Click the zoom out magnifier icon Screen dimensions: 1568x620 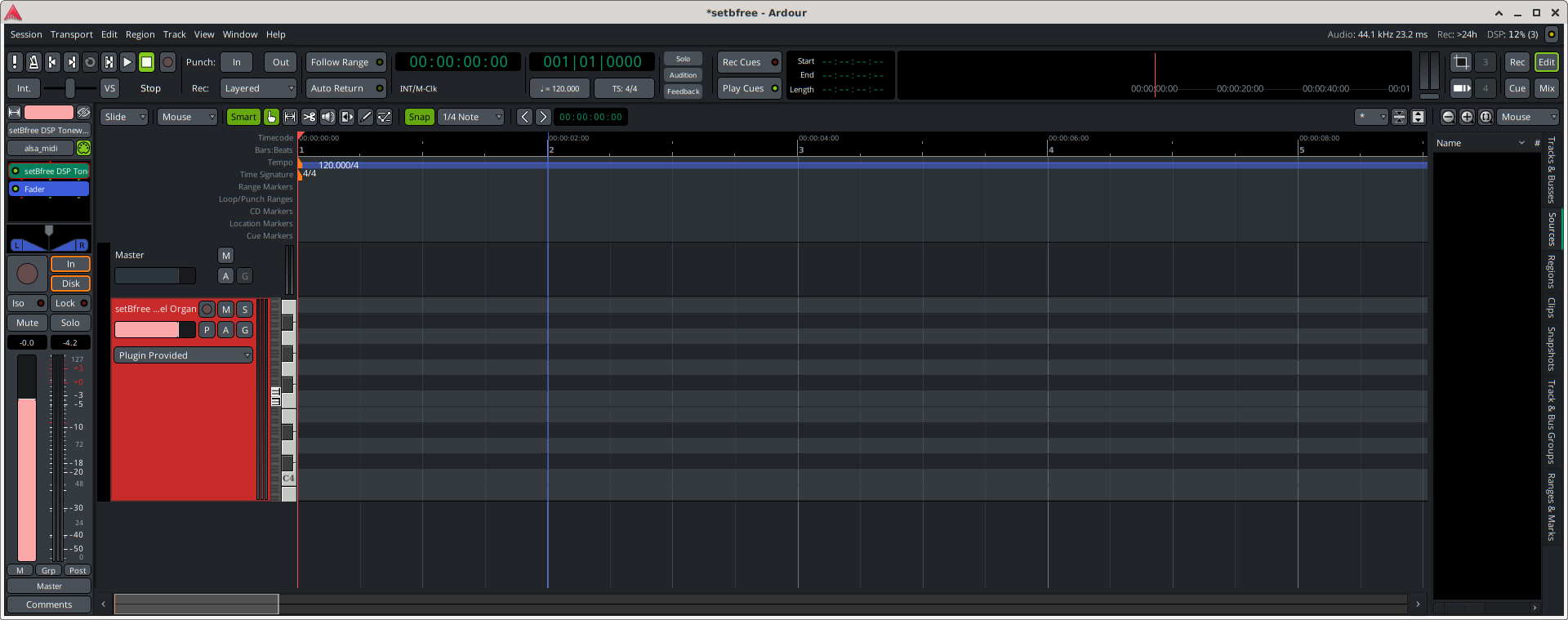click(x=1448, y=117)
